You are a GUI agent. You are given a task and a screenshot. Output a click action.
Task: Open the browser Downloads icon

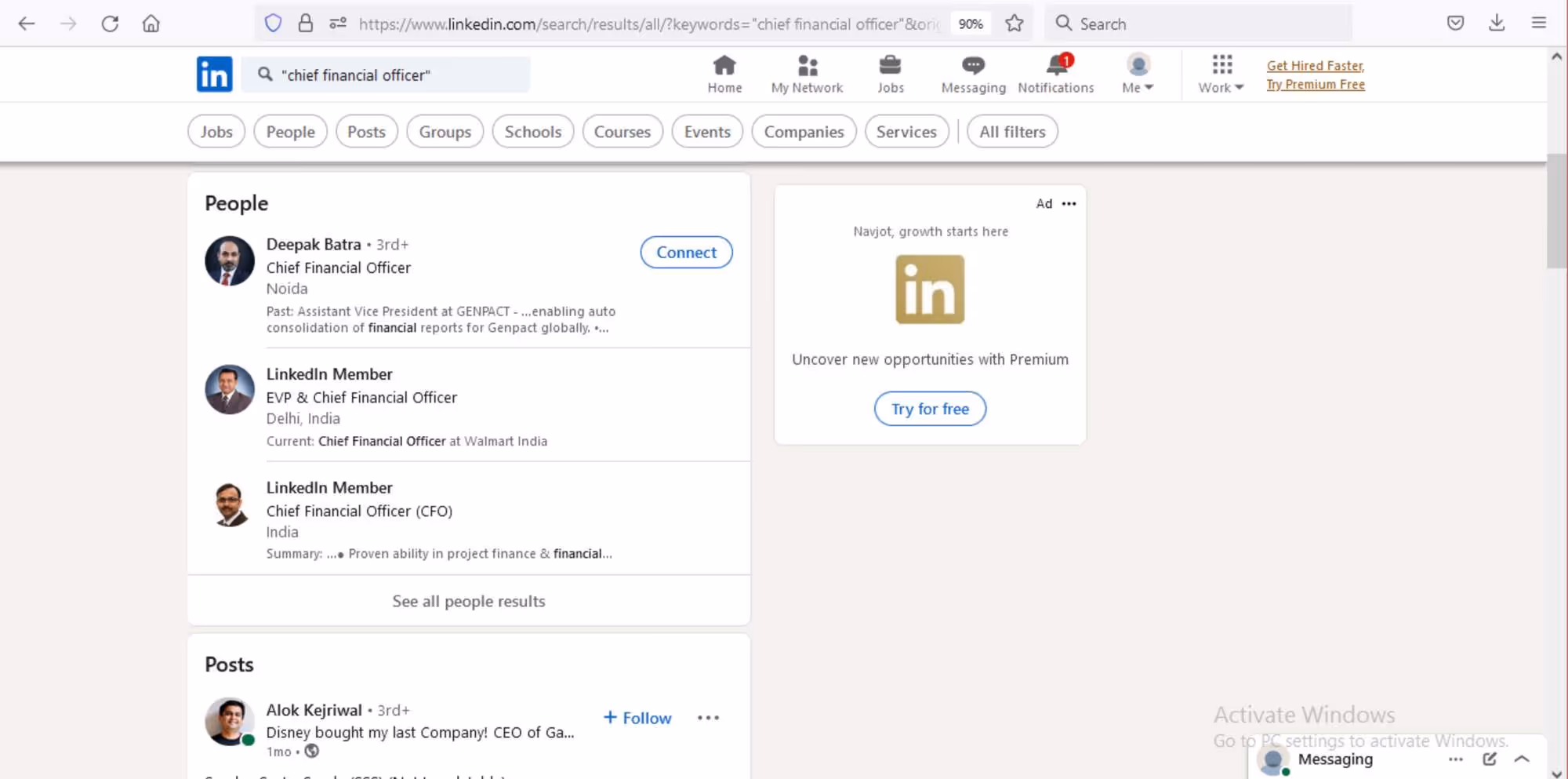tap(1497, 24)
